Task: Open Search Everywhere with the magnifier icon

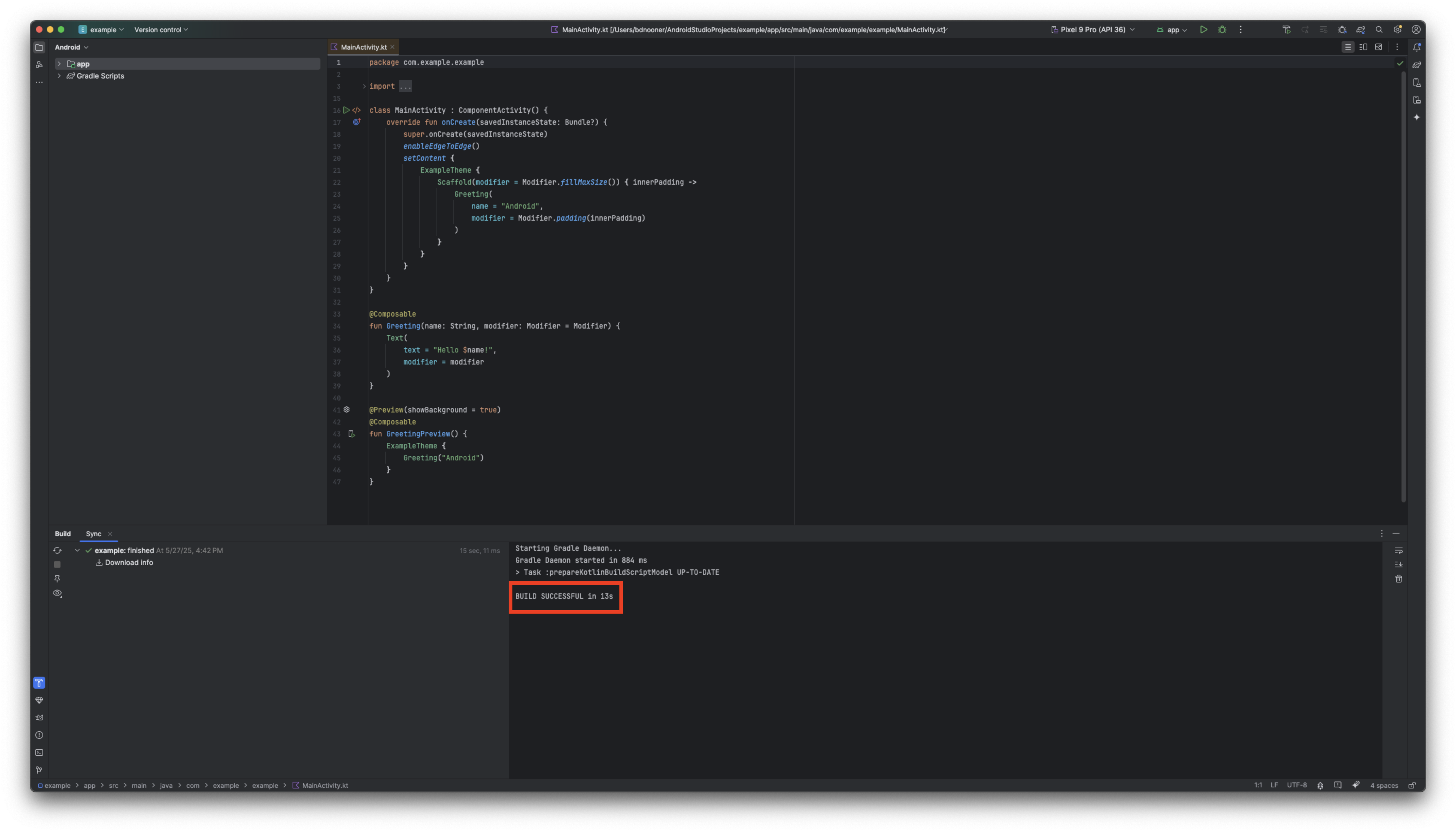Action: click(x=1379, y=29)
